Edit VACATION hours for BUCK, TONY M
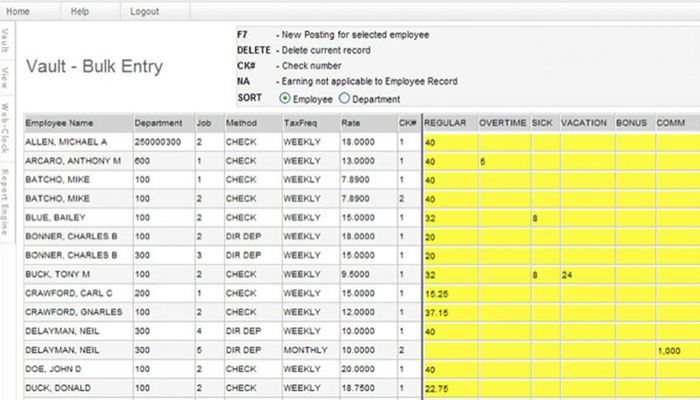 pyautogui.click(x=586, y=273)
